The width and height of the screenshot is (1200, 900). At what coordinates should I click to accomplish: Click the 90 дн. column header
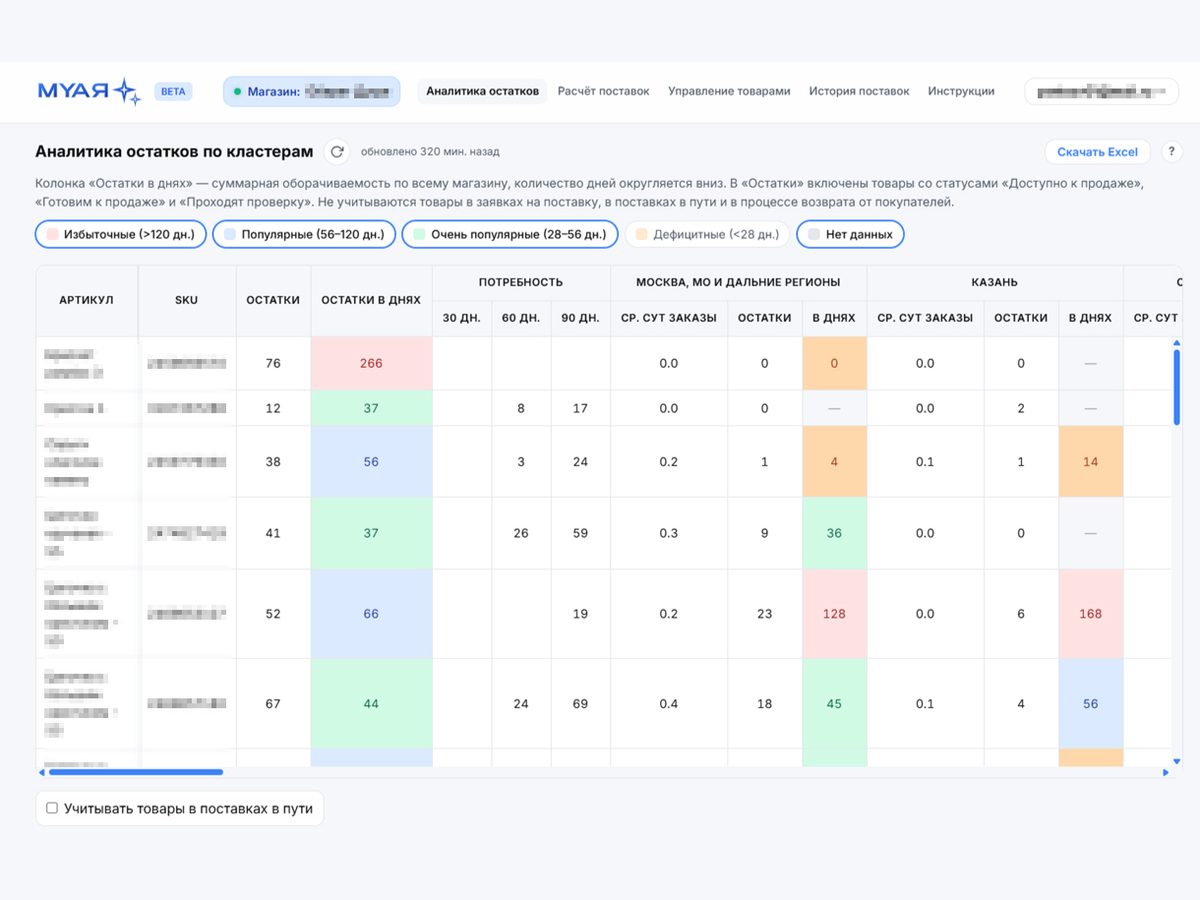click(580, 318)
